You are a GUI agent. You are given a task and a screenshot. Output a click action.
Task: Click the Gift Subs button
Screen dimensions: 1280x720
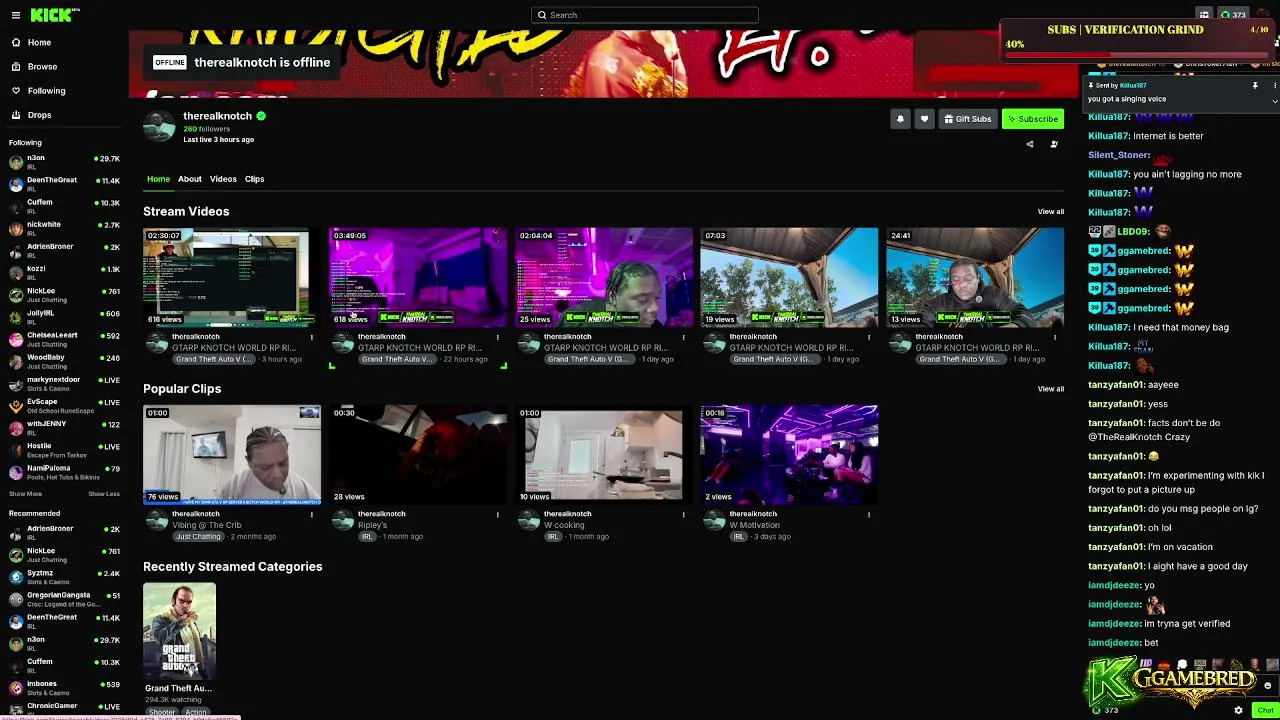click(x=967, y=119)
